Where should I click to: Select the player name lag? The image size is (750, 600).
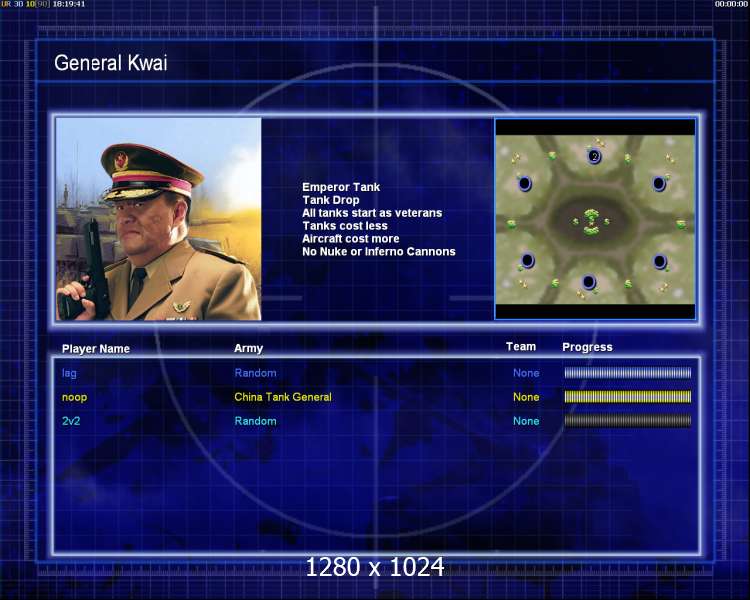[69, 373]
